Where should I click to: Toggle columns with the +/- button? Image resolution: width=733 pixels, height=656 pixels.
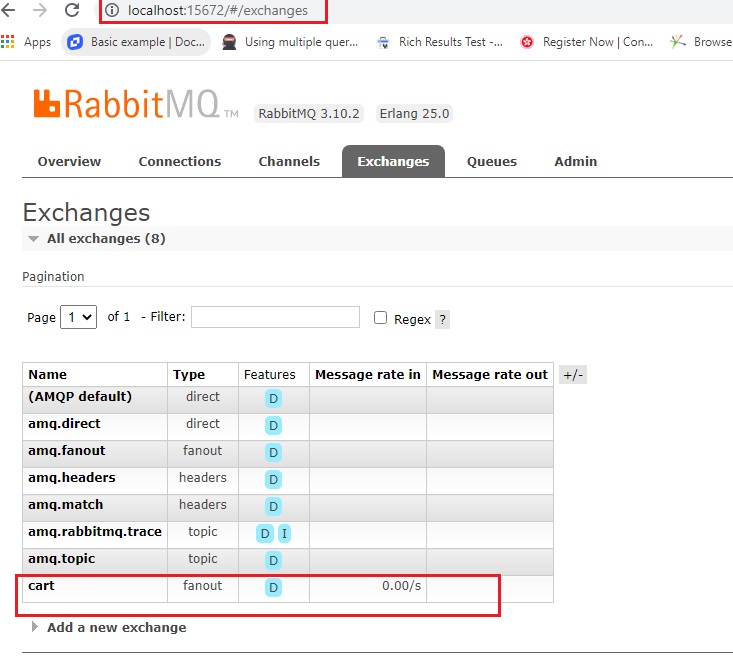pos(573,375)
